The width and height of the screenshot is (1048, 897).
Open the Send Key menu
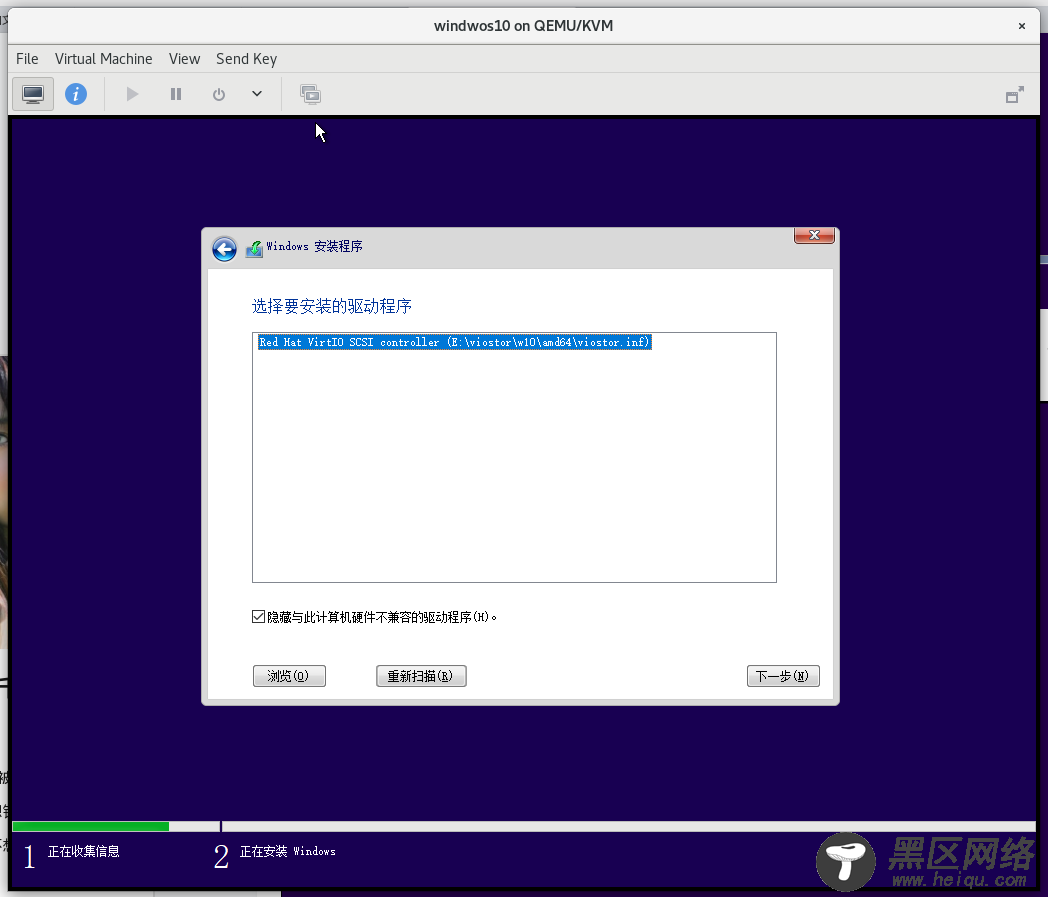point(246,59)
